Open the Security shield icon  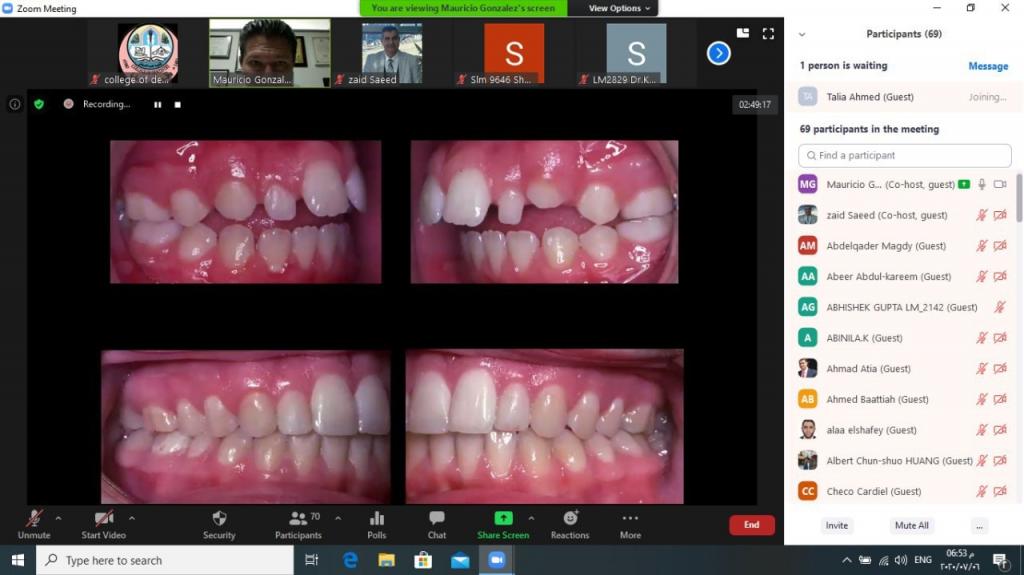coord(219,519)
